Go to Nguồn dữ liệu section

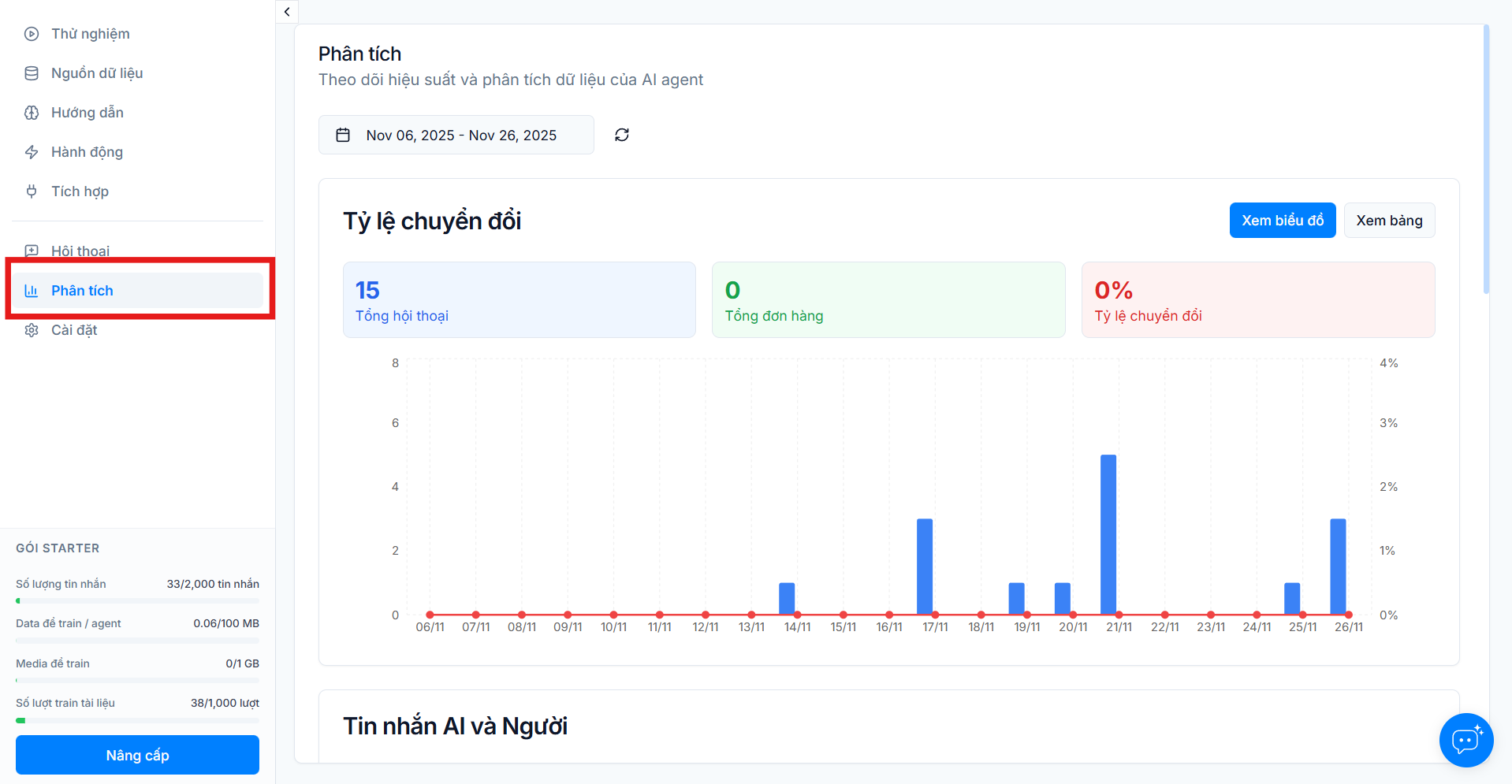[138, 73]
